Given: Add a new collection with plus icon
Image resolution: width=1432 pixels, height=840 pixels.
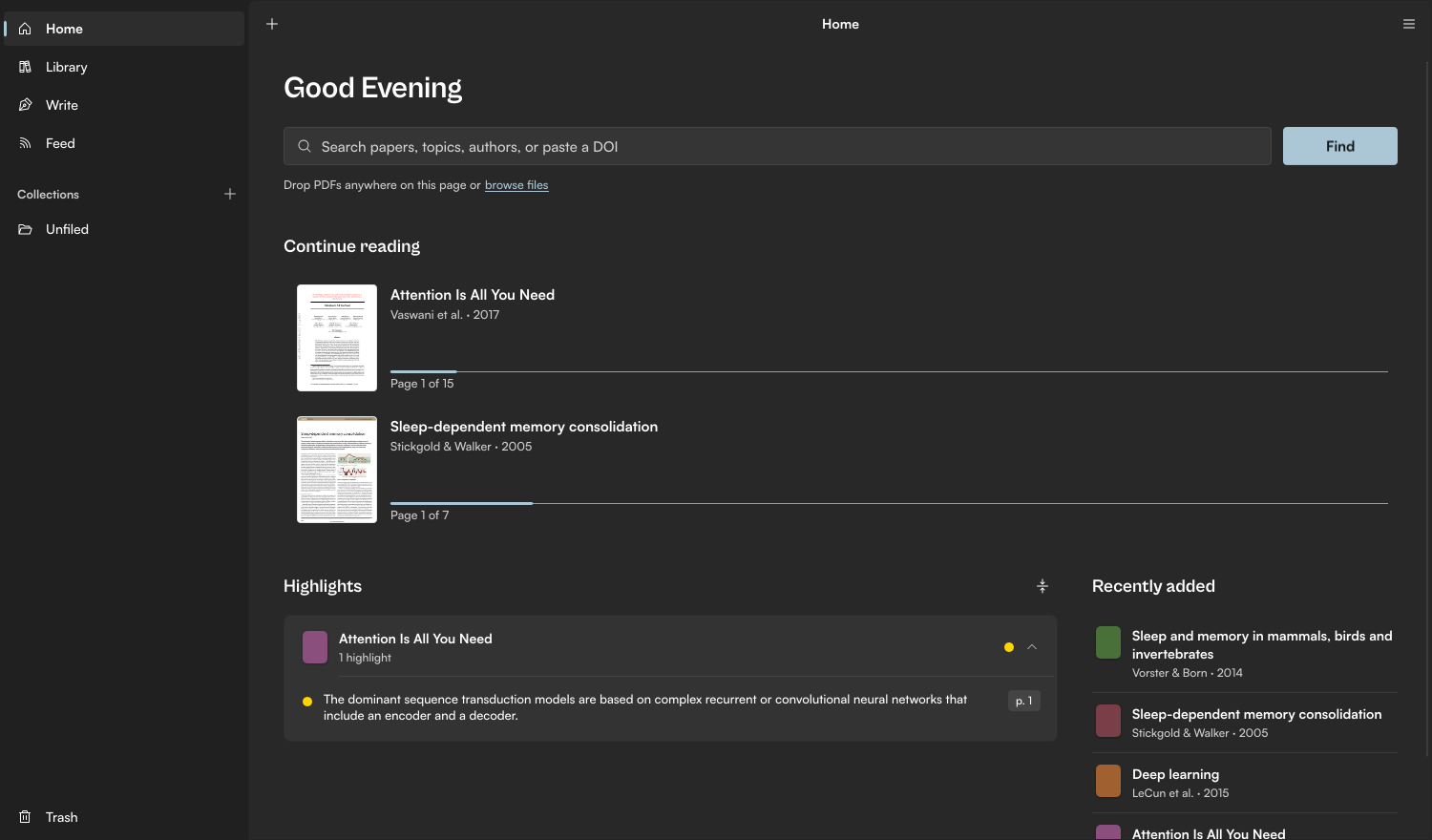Looking at the screenshot, I should point(230,194).
